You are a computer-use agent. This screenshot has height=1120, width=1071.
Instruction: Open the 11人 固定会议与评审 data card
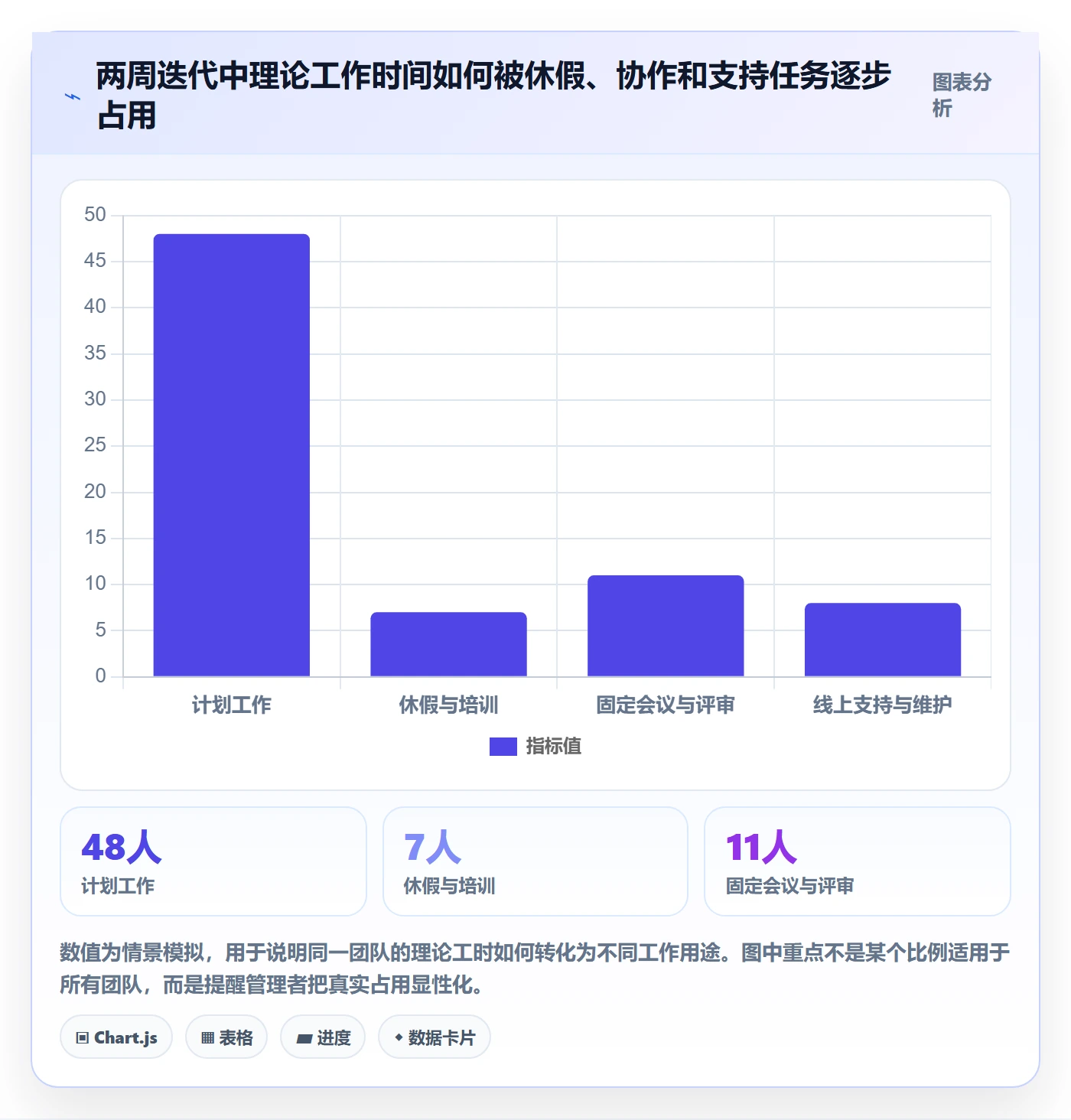pos(858,861)
